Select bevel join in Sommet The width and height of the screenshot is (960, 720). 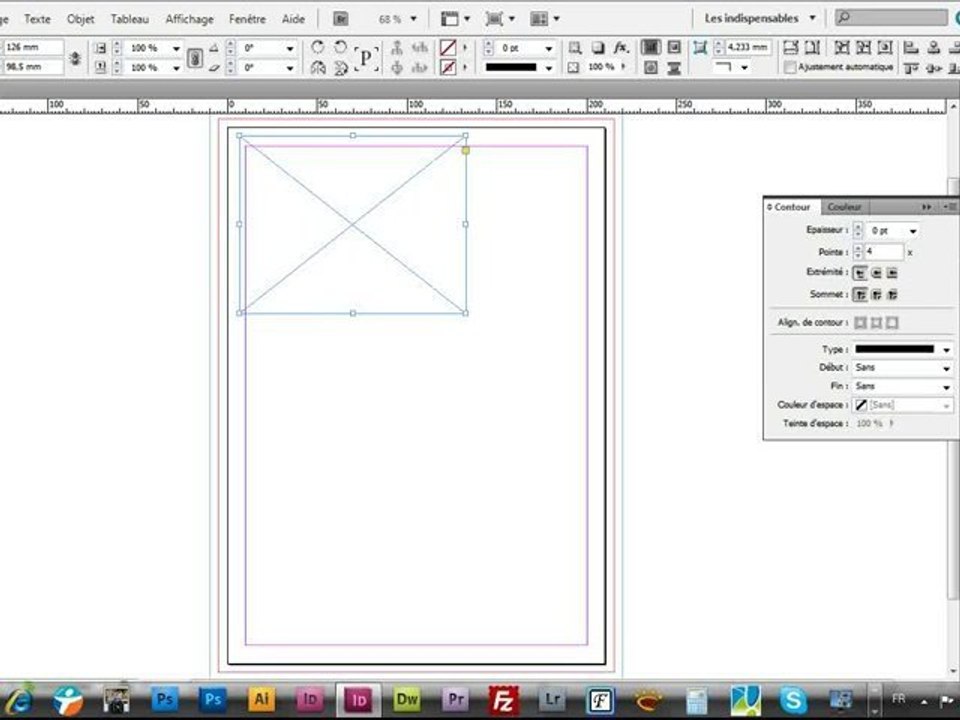coord(892,295)
